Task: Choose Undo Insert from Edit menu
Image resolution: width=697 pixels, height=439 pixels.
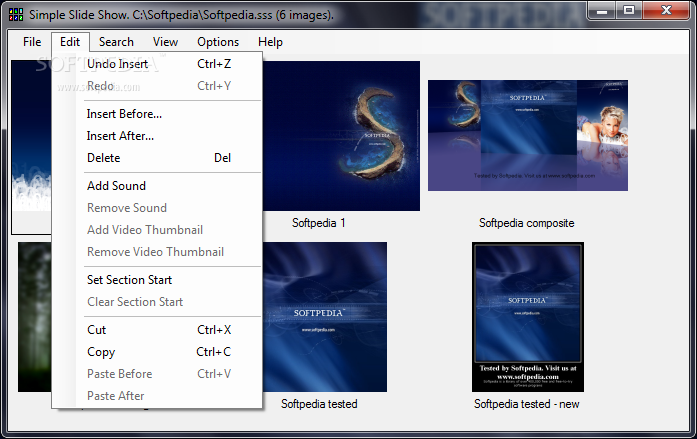Action: (x=157, y=64)
